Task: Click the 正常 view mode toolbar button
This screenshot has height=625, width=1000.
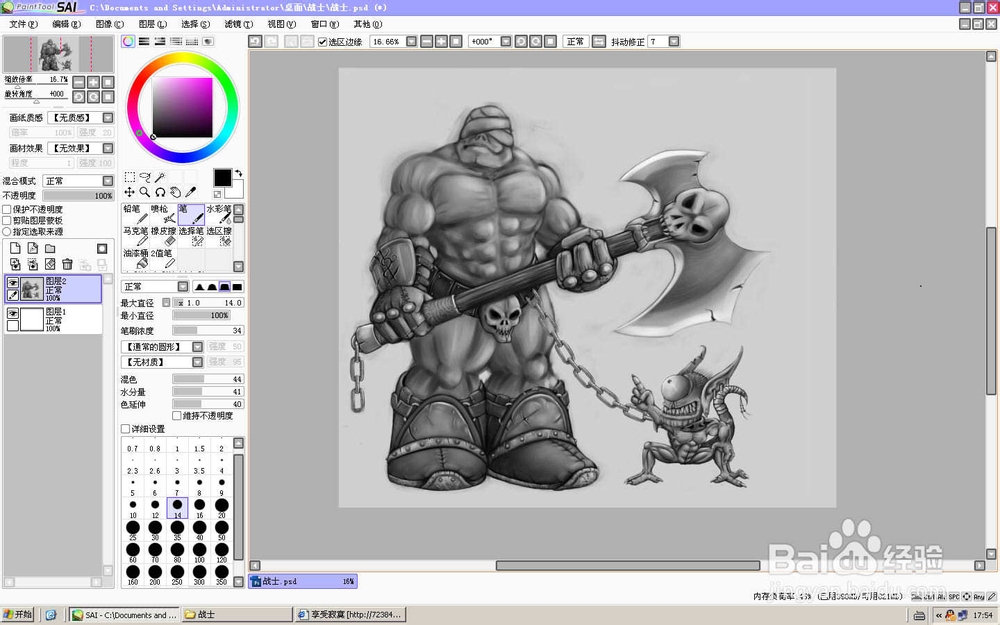Action: pyautogui.click(x=575, y=41)
